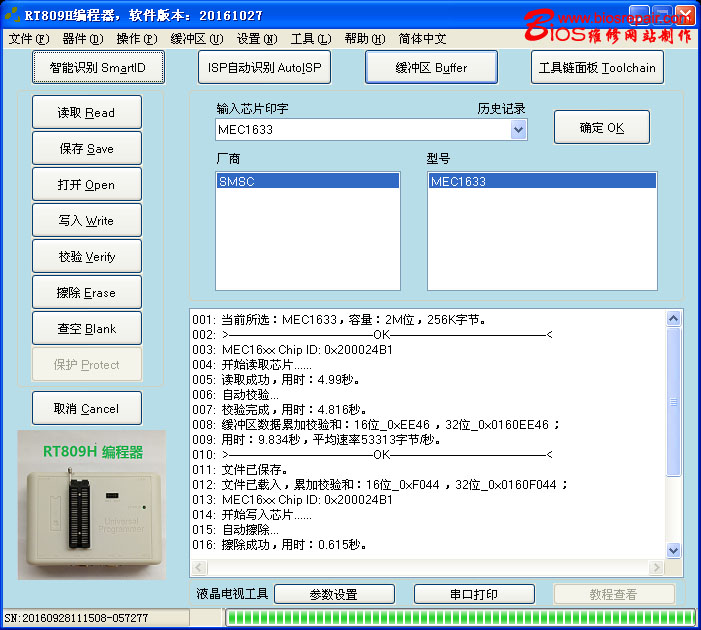This screenshot has width=701, height=630.
Task: Read the chip with the Read button
Action: (x=87, y=112)
